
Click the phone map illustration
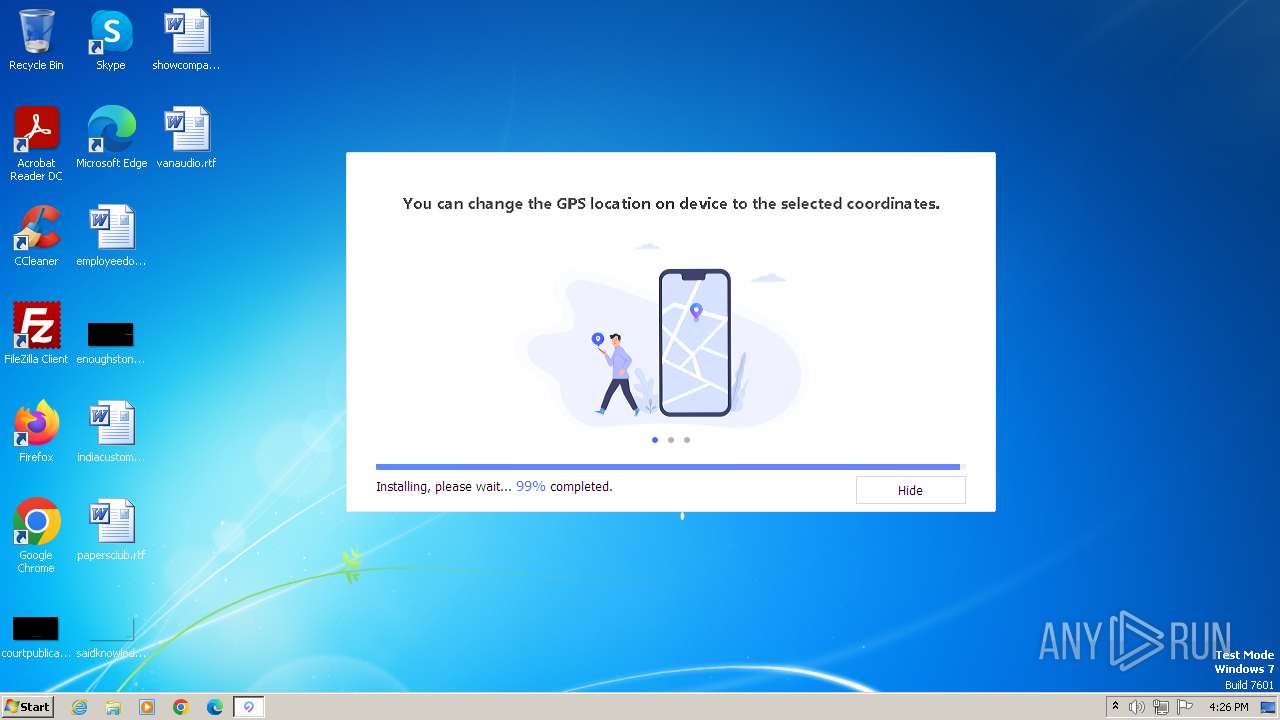pyautogui.click(x=694, y=342)
